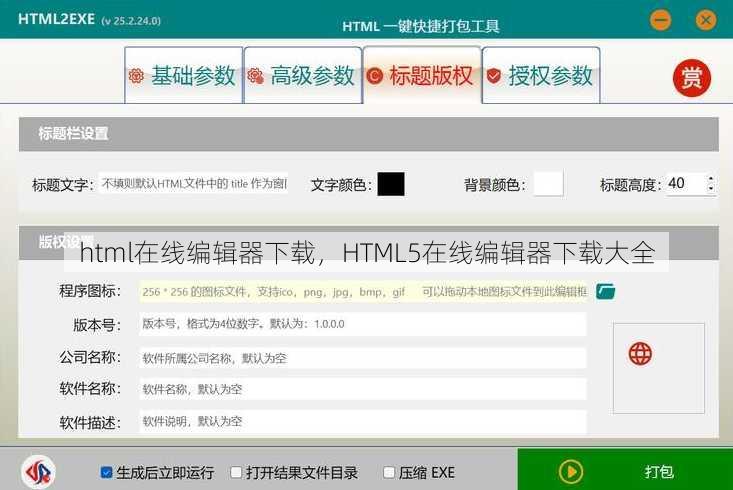Open the white 背景颜色 swatch
This screenshot has height=490, width=733.
tap(548, 184)
